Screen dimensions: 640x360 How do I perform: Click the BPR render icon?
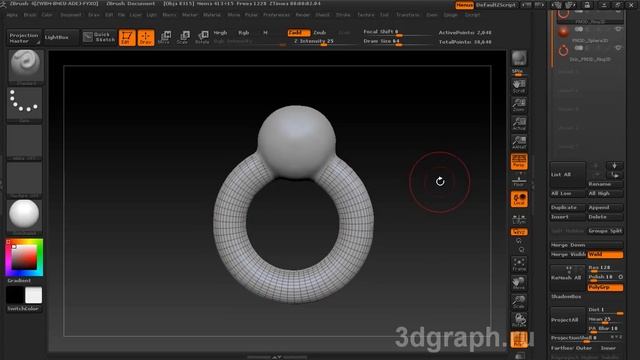pos(519,58)
